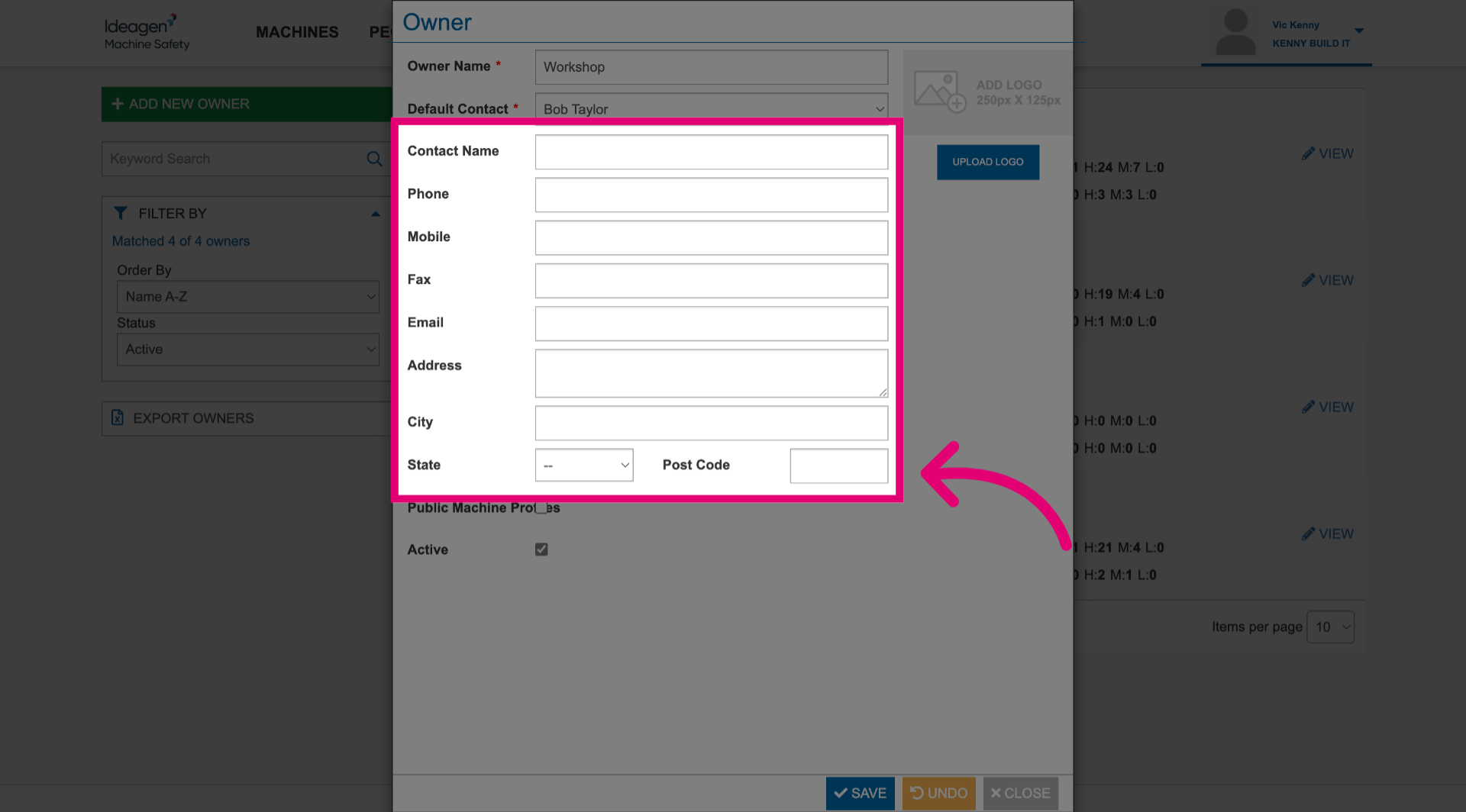Toggle the Active checkbox

(541, 549)
